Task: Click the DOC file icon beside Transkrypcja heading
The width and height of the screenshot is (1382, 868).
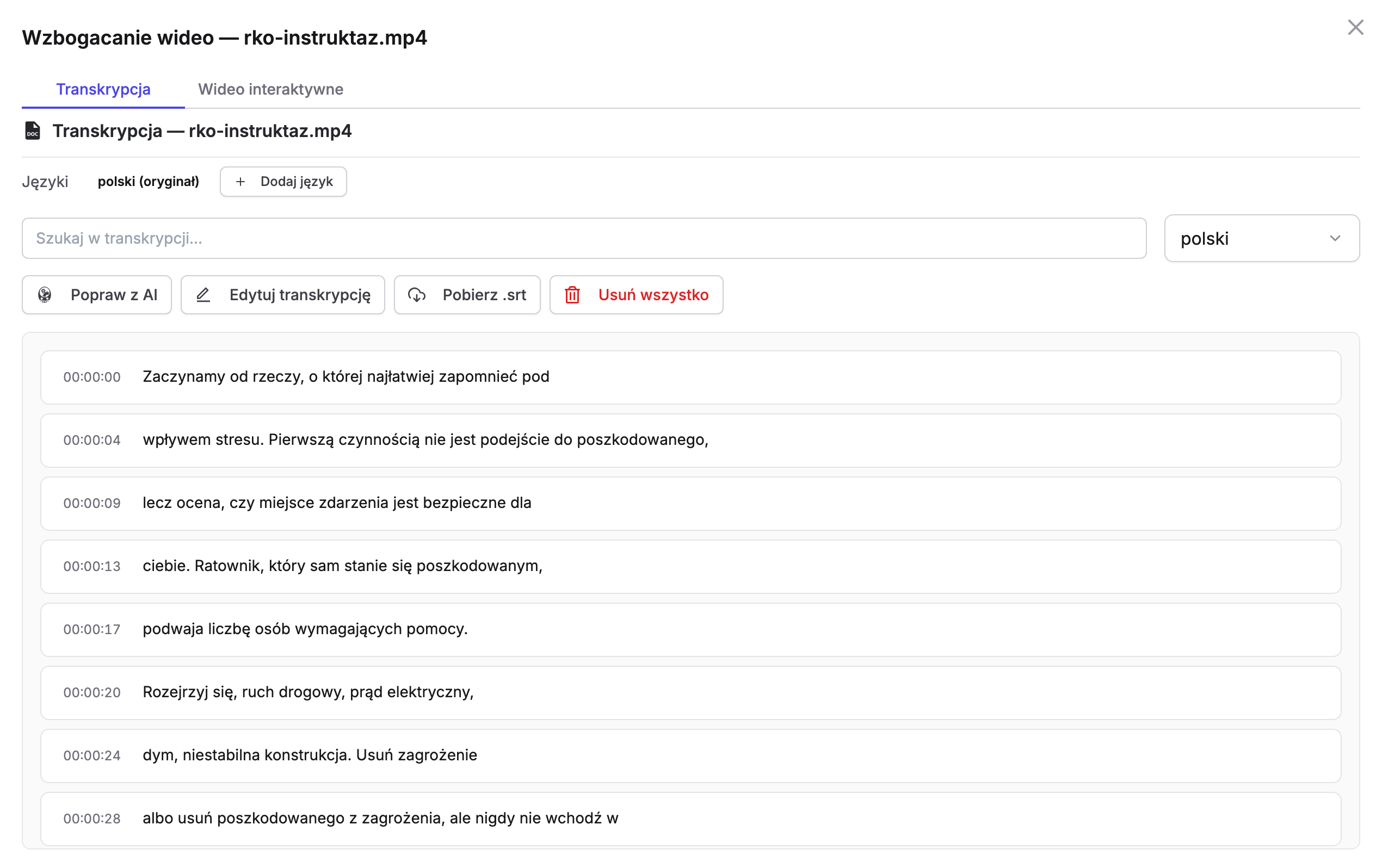Action: tap(33, 130)
